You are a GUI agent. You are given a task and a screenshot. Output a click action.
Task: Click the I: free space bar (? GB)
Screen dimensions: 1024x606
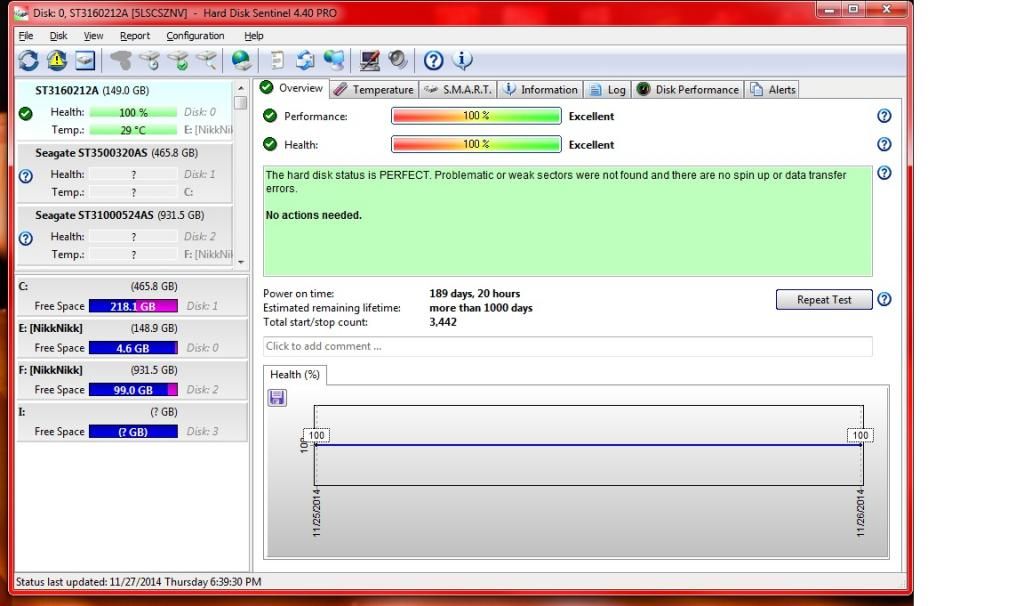[x=133, y=432]
